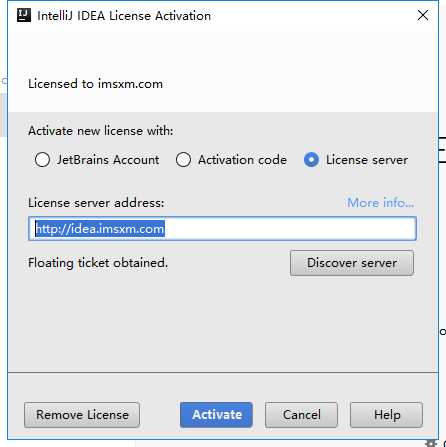This screenshot has height=447, width=446.
Task: Click empty space inside the server address field
Action: coord(290,229)
